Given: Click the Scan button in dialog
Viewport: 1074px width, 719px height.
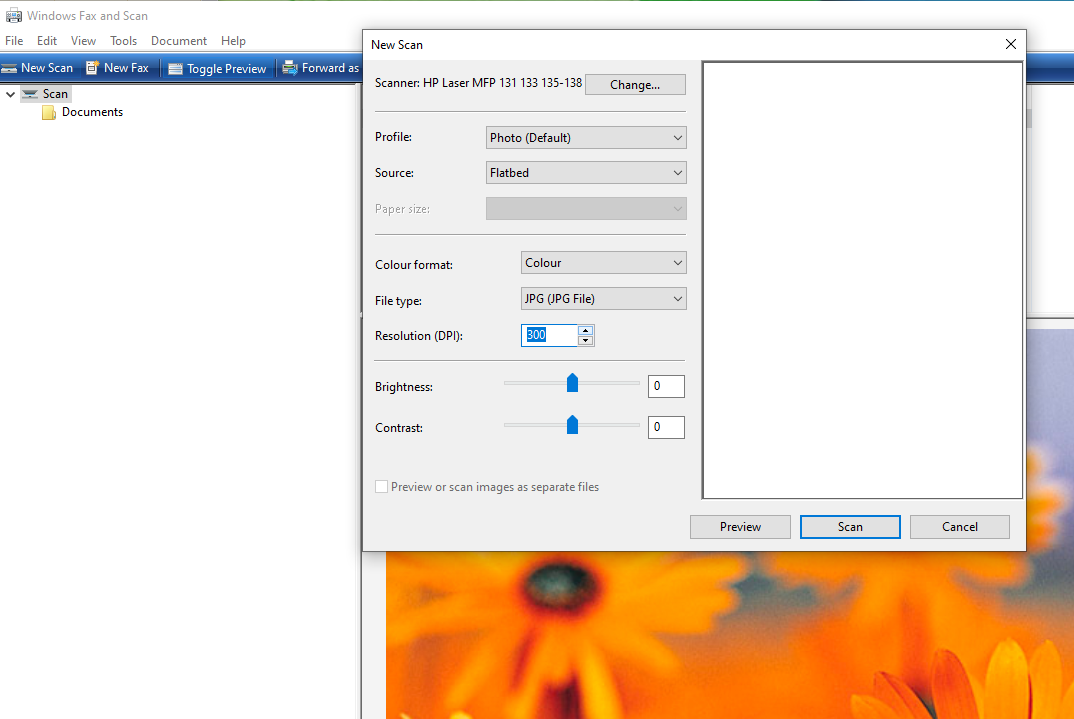Looking at the screenshot, I should pos(850,527).
